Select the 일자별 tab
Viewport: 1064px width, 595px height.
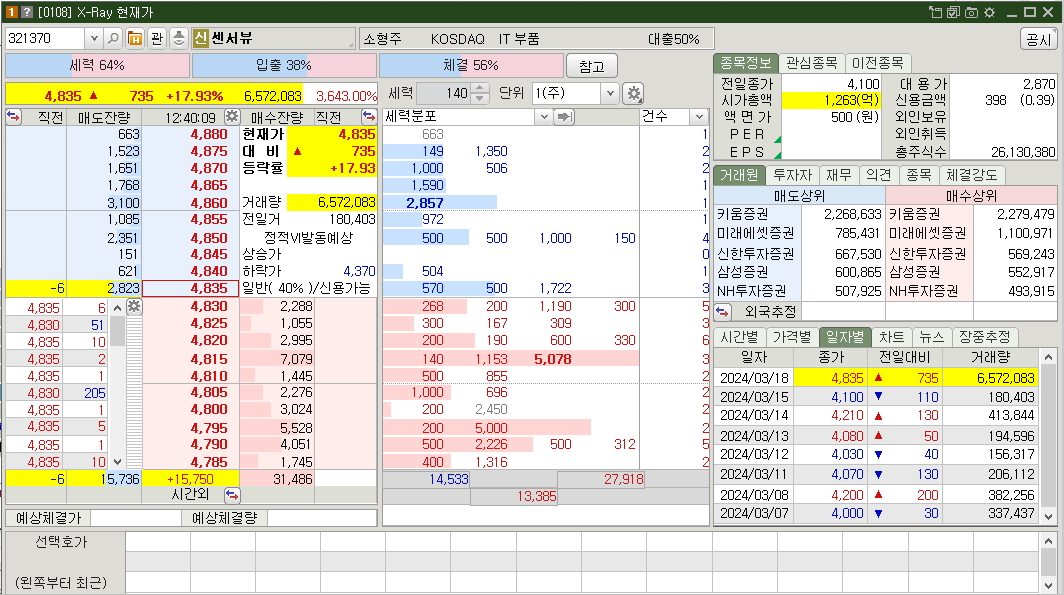click(845, 337)
